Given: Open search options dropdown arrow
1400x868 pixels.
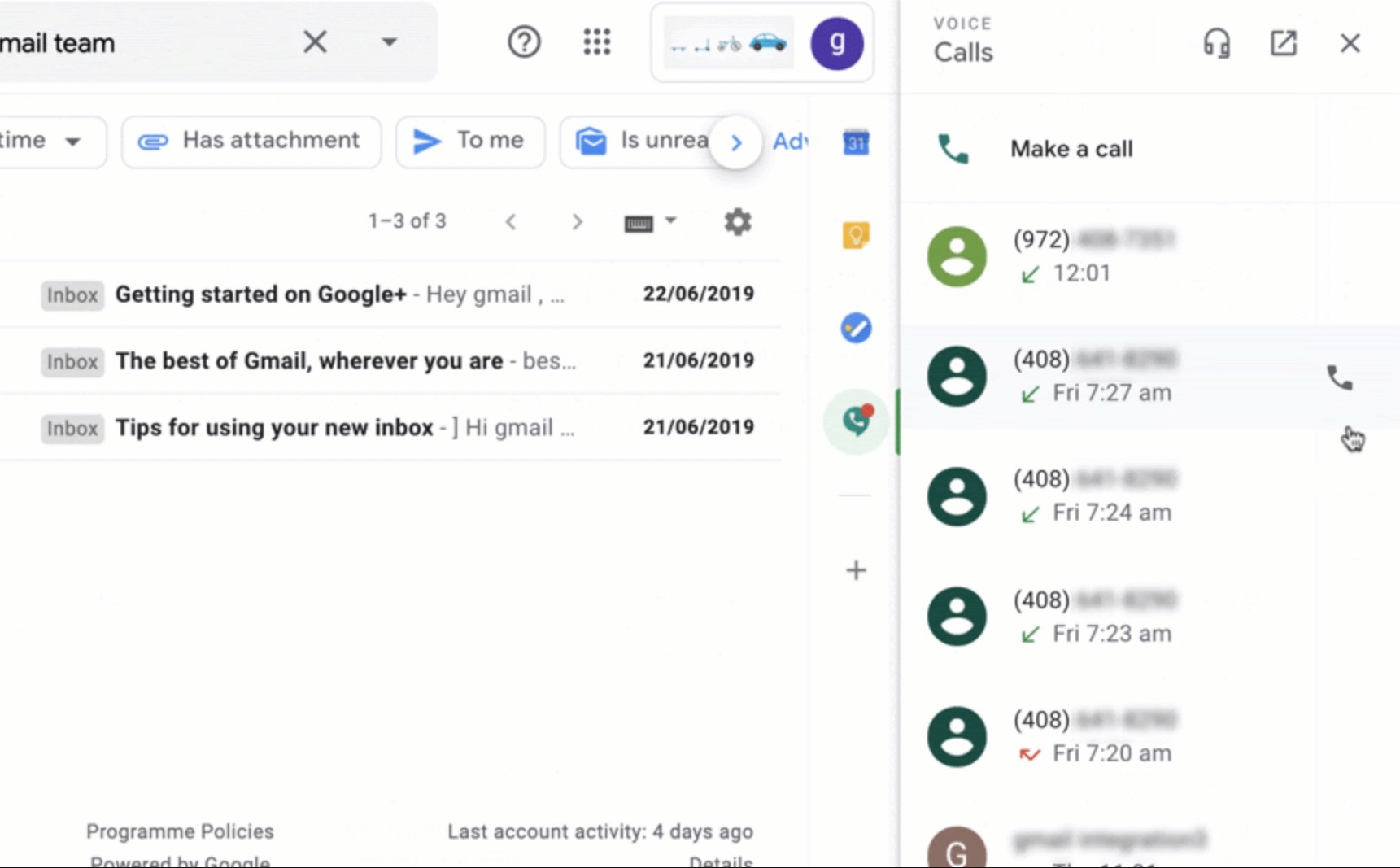Looking at the screenshot, I should pos(389,41).
